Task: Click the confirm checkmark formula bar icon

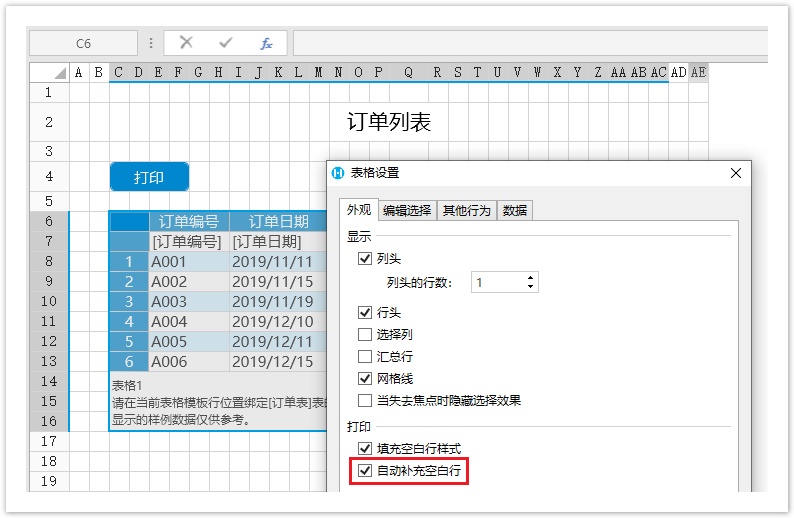Action: 226,43
